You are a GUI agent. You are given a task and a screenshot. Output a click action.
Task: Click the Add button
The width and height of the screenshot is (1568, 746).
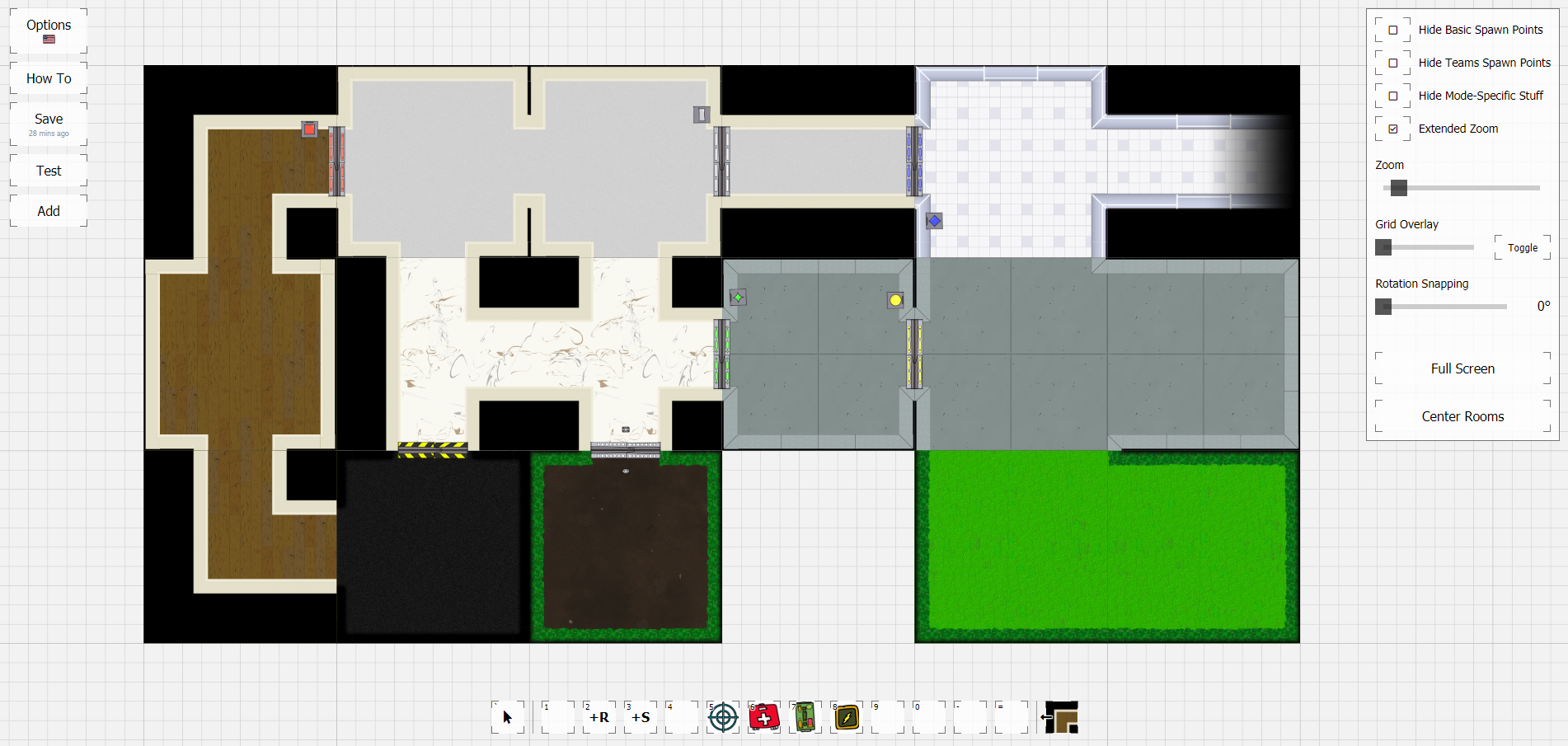coord(49,211)
